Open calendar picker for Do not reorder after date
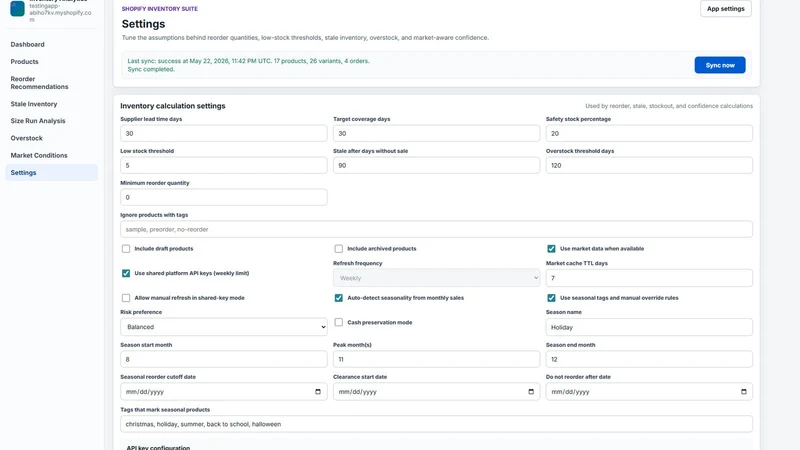800x450 pixels. click(743, 392)
